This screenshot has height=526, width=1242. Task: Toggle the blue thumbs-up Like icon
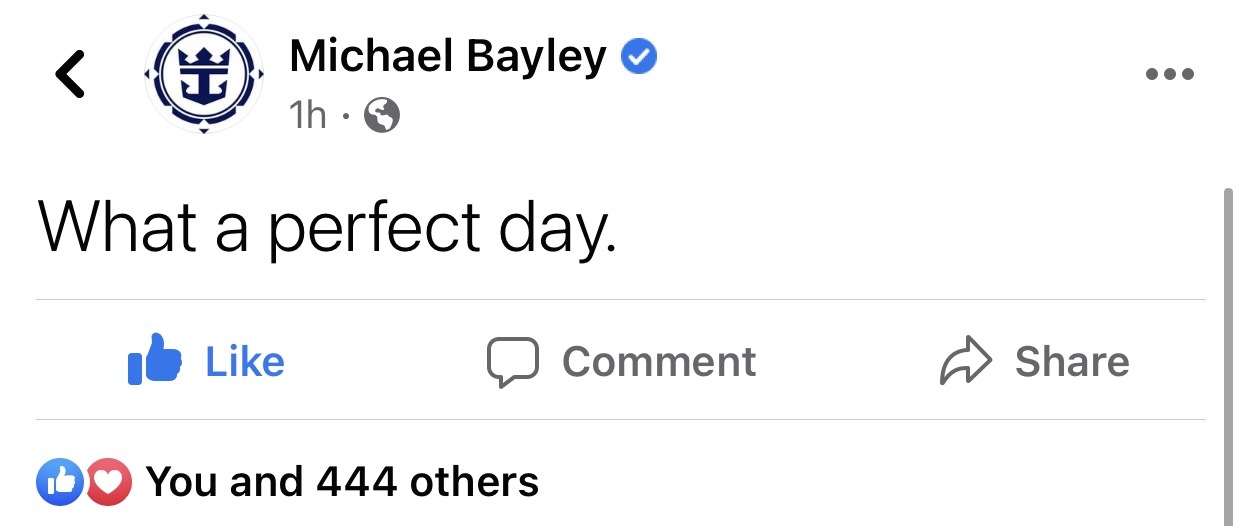click(155, 360)
